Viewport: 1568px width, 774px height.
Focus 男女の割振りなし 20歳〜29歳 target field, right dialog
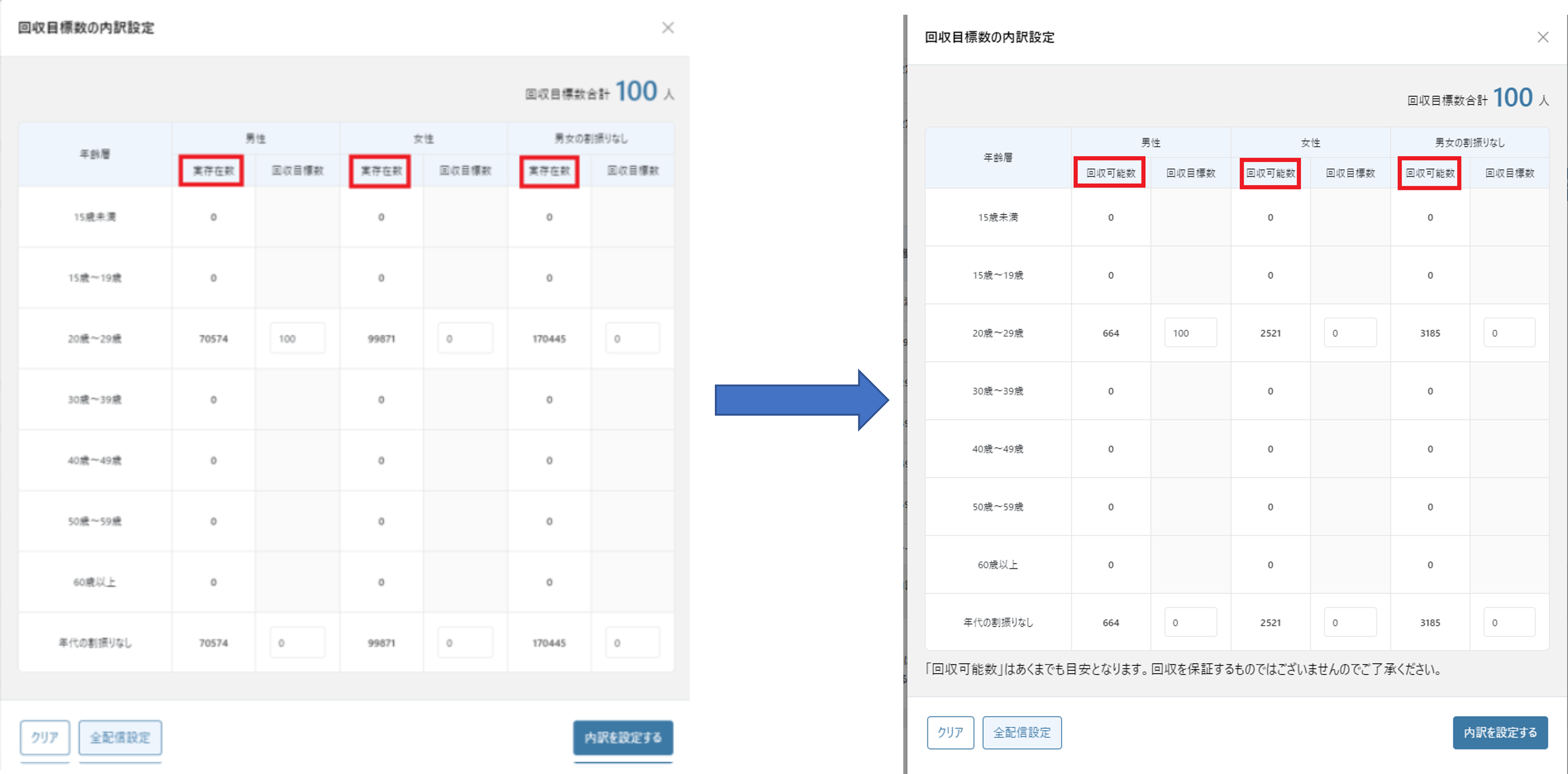click(1509, 333)
